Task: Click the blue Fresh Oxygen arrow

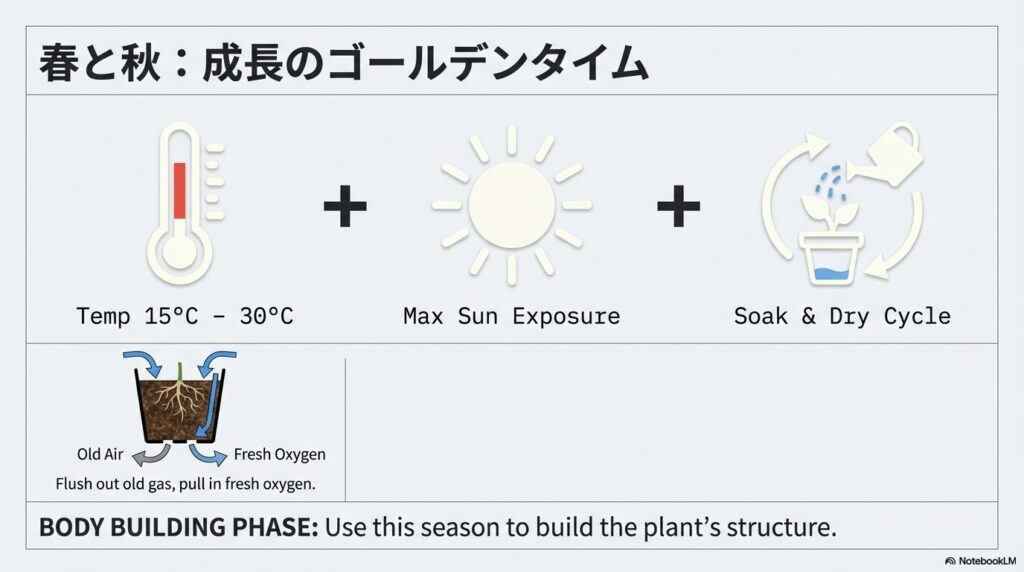Action: [x=208, y=455]
